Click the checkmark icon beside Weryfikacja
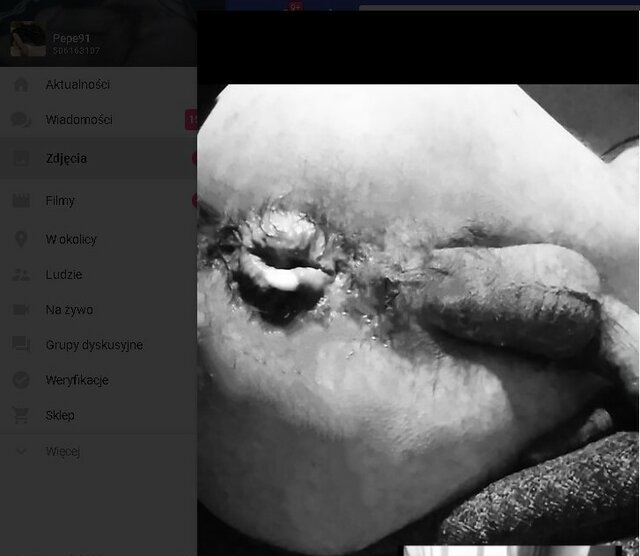The image size is (640, 556). point(20,380)
